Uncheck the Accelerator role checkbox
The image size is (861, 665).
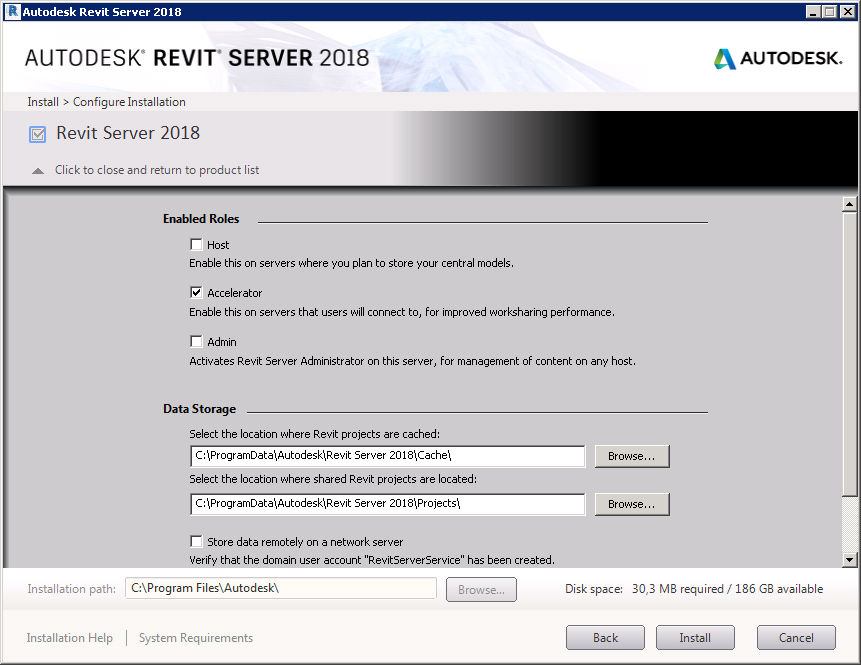point(196,292)
